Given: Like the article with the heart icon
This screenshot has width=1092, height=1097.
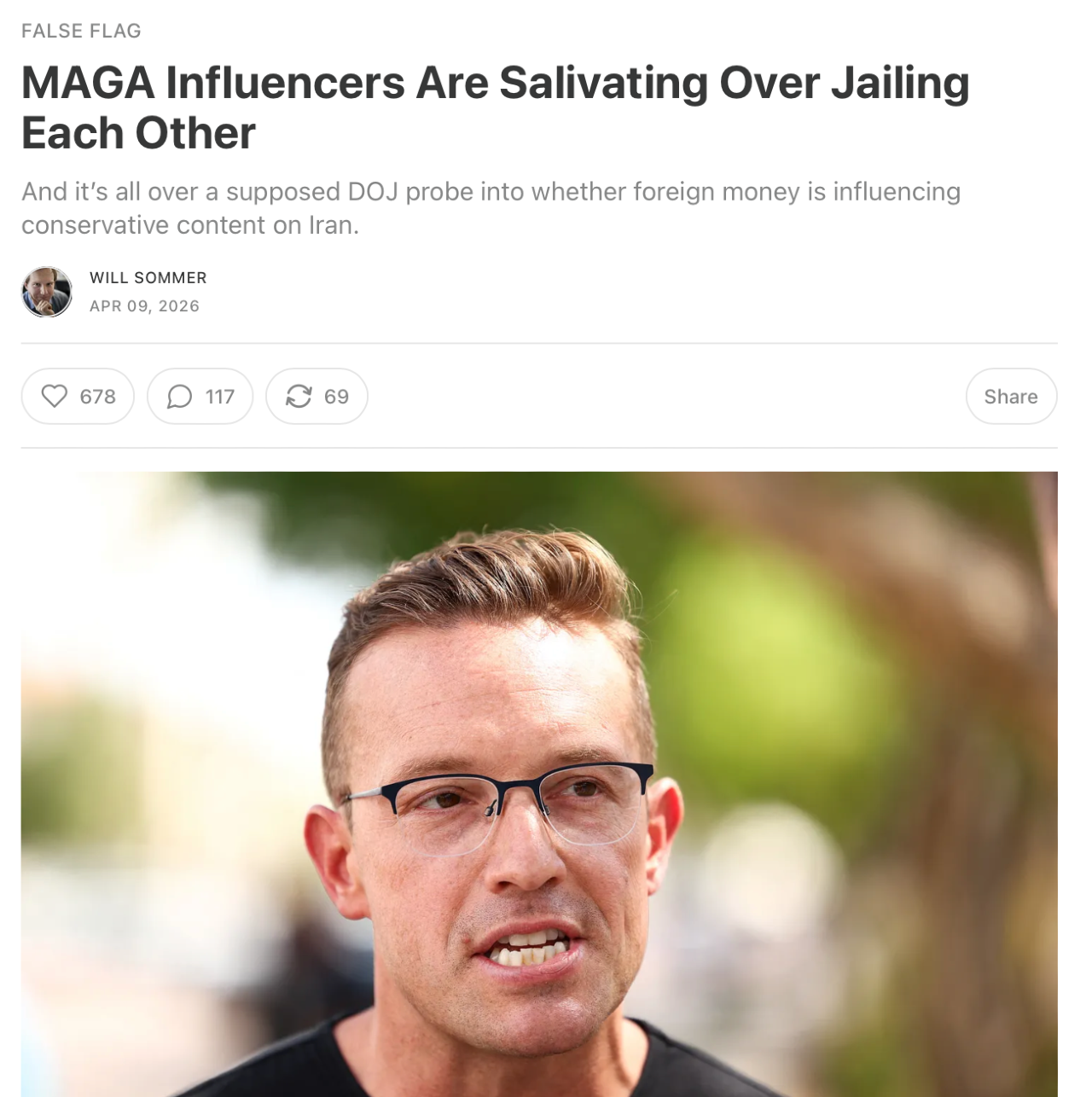Looking at the screenshot, I should click(x=55, y=396).
